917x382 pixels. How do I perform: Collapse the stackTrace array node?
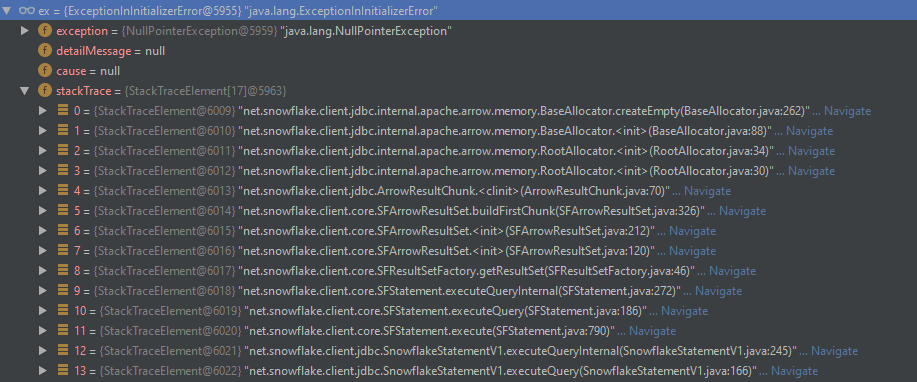point(25,91)
